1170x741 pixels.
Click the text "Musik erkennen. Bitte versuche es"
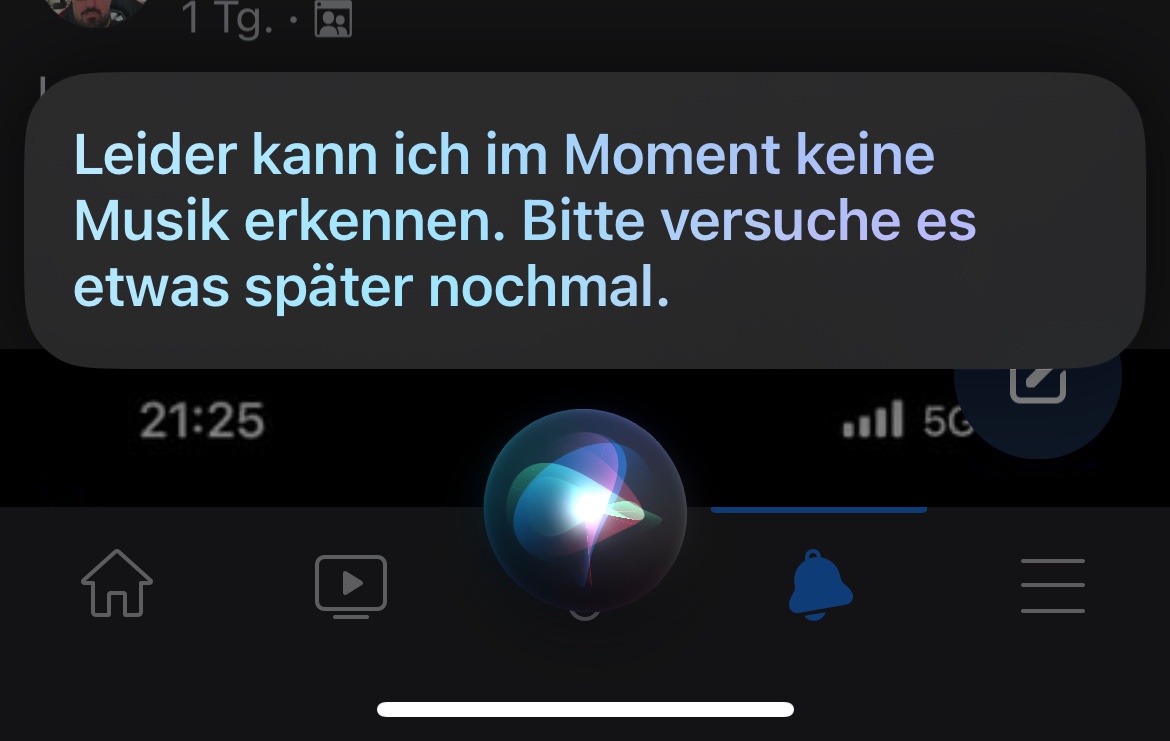525,220
